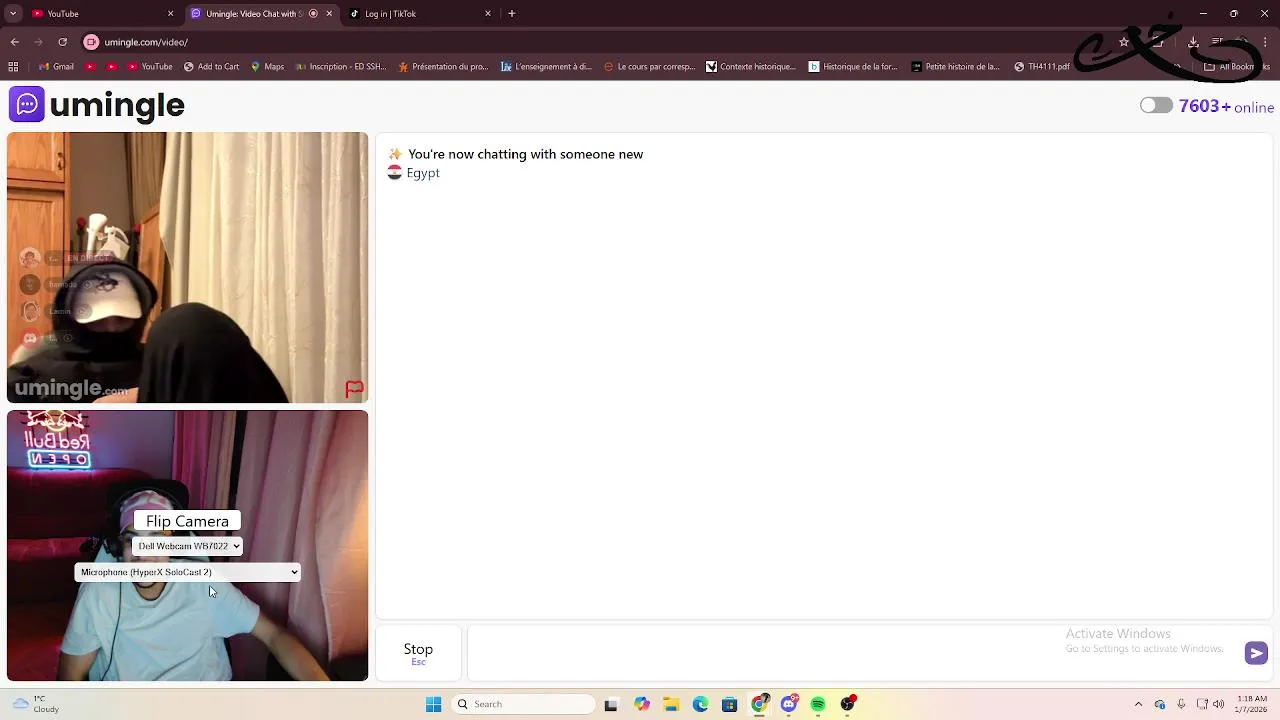Open clock and date in taskbar
Viewport: 1280px width, 720px height.
tap(1252, 704)
